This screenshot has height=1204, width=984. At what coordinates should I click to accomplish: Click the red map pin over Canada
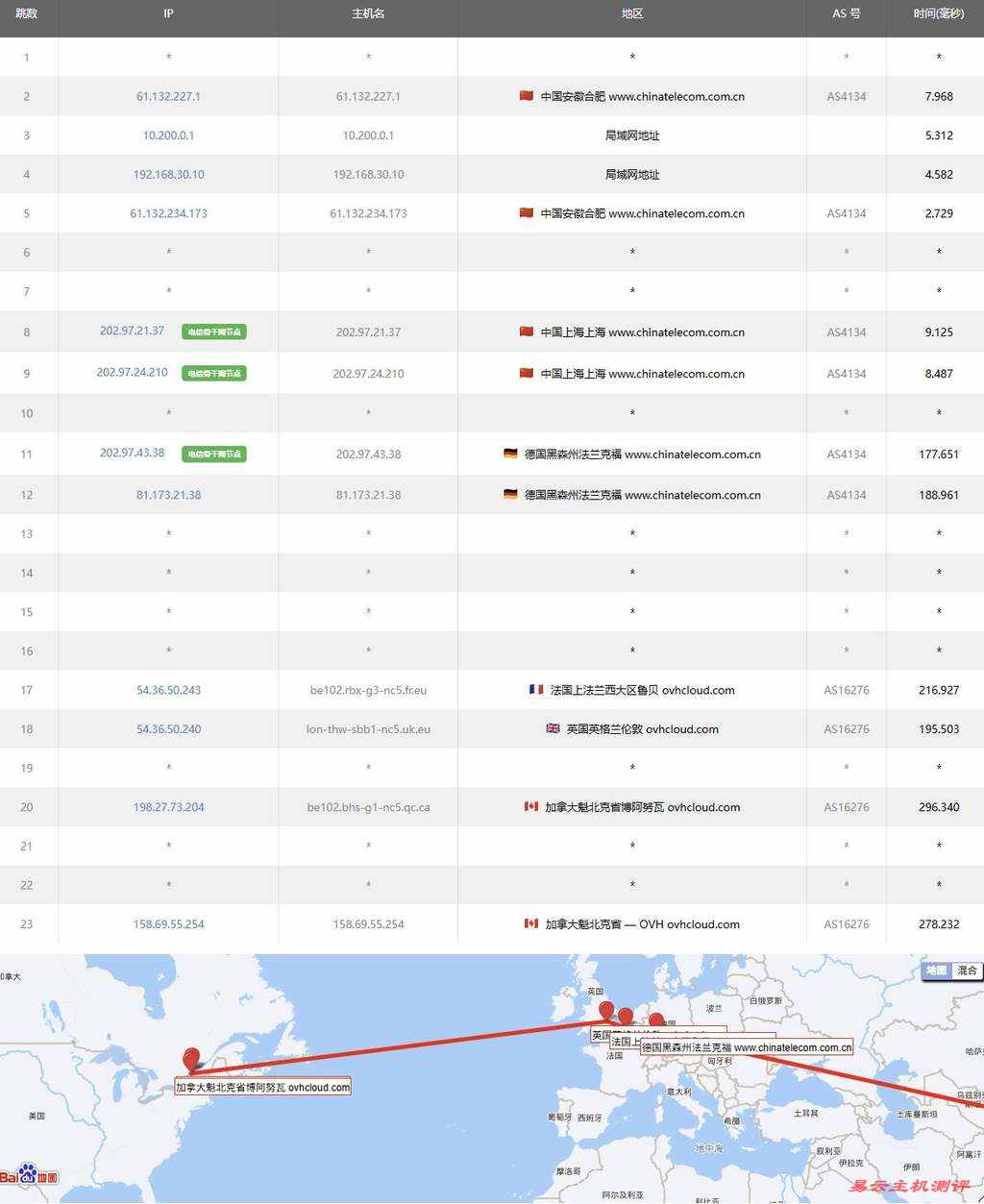(191, 1058)
